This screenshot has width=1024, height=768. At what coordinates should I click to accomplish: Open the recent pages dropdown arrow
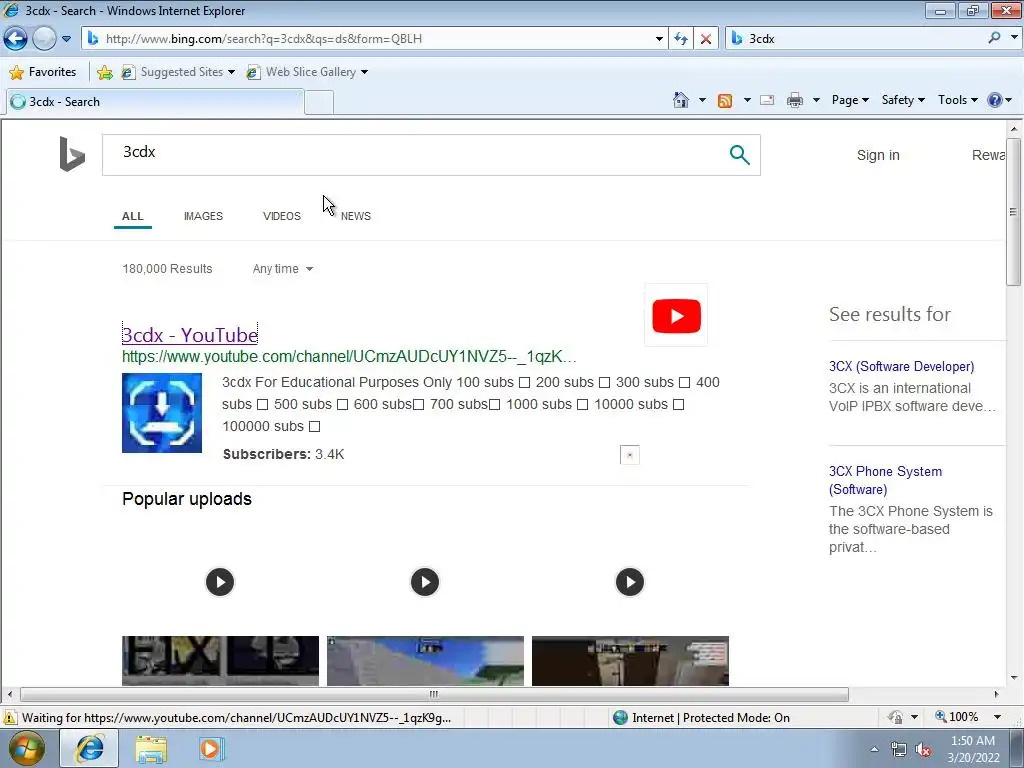pyautogui.click(x=66, y=39)
